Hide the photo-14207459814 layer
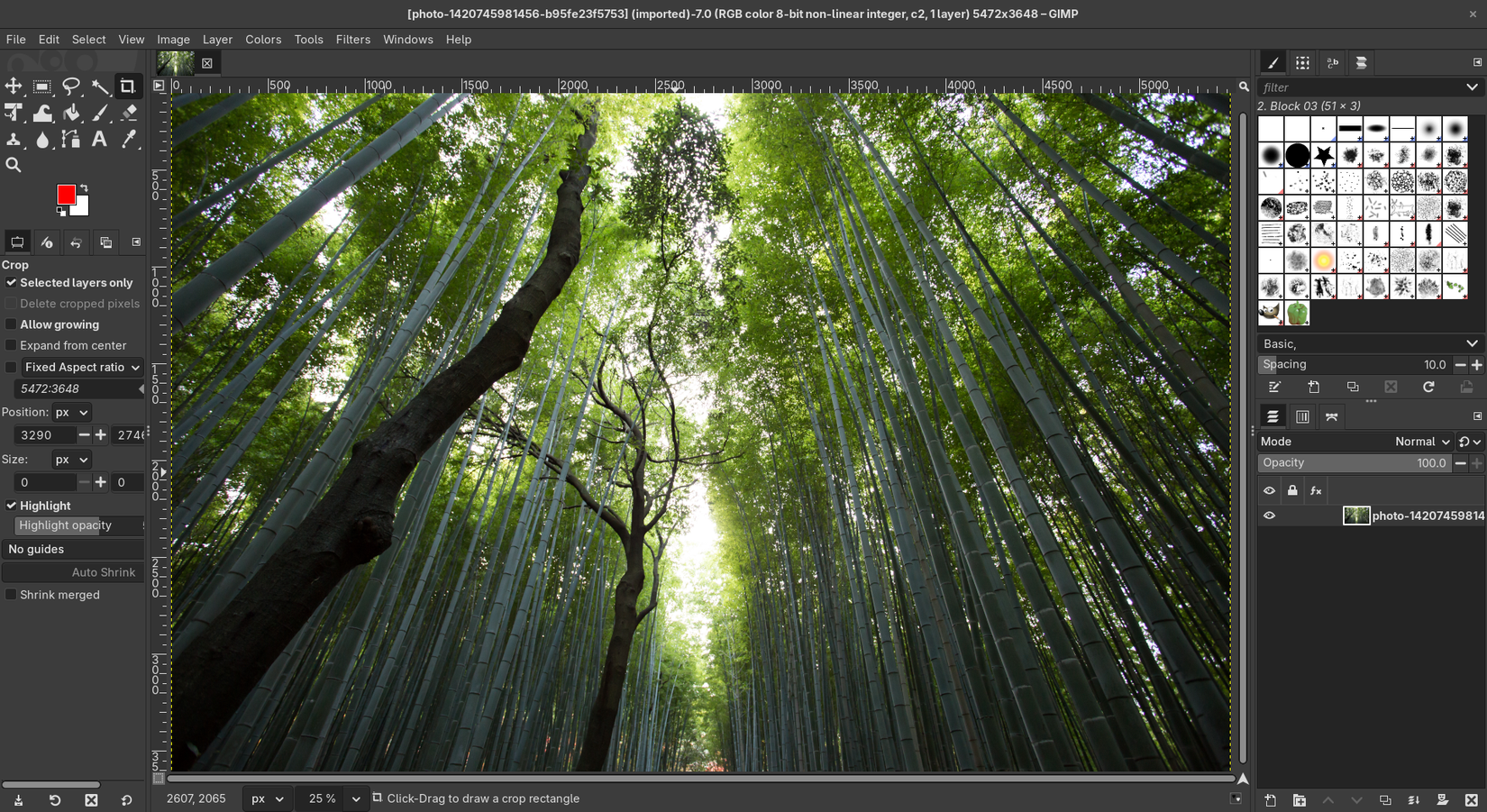 pyautogui.click(x=1269, y=515)
